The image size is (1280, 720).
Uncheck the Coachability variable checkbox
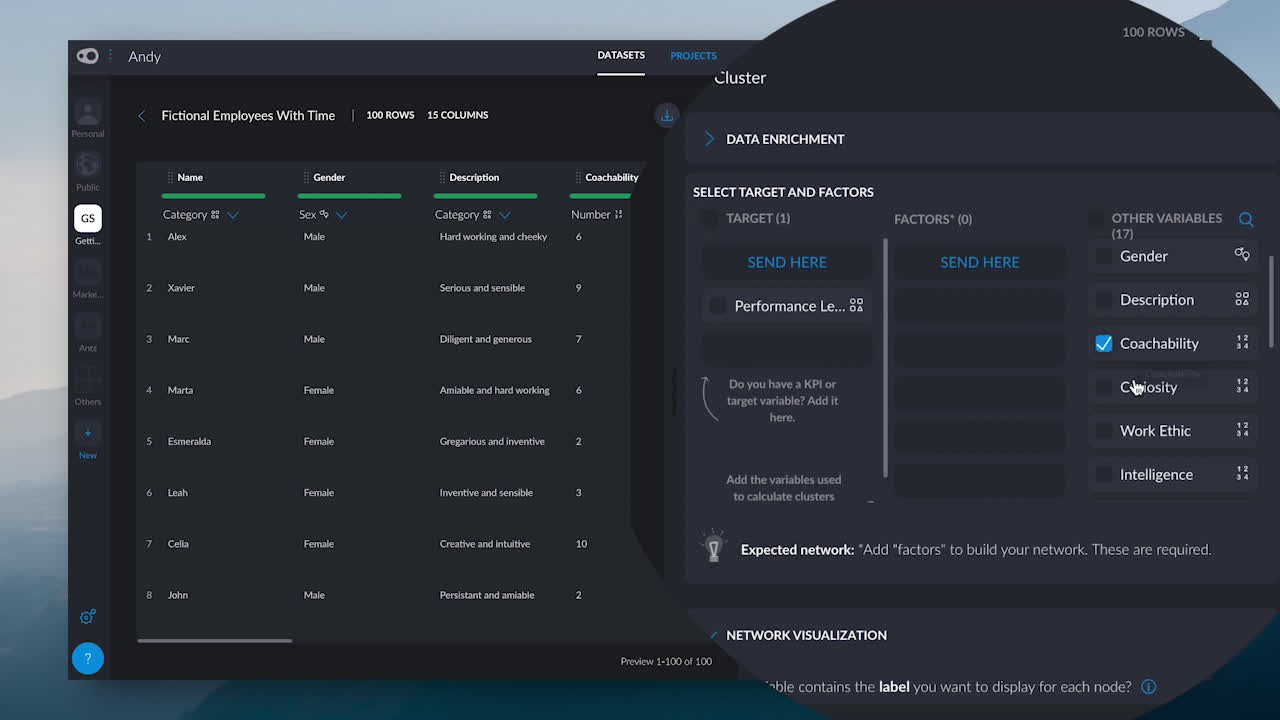[1104, 343]
